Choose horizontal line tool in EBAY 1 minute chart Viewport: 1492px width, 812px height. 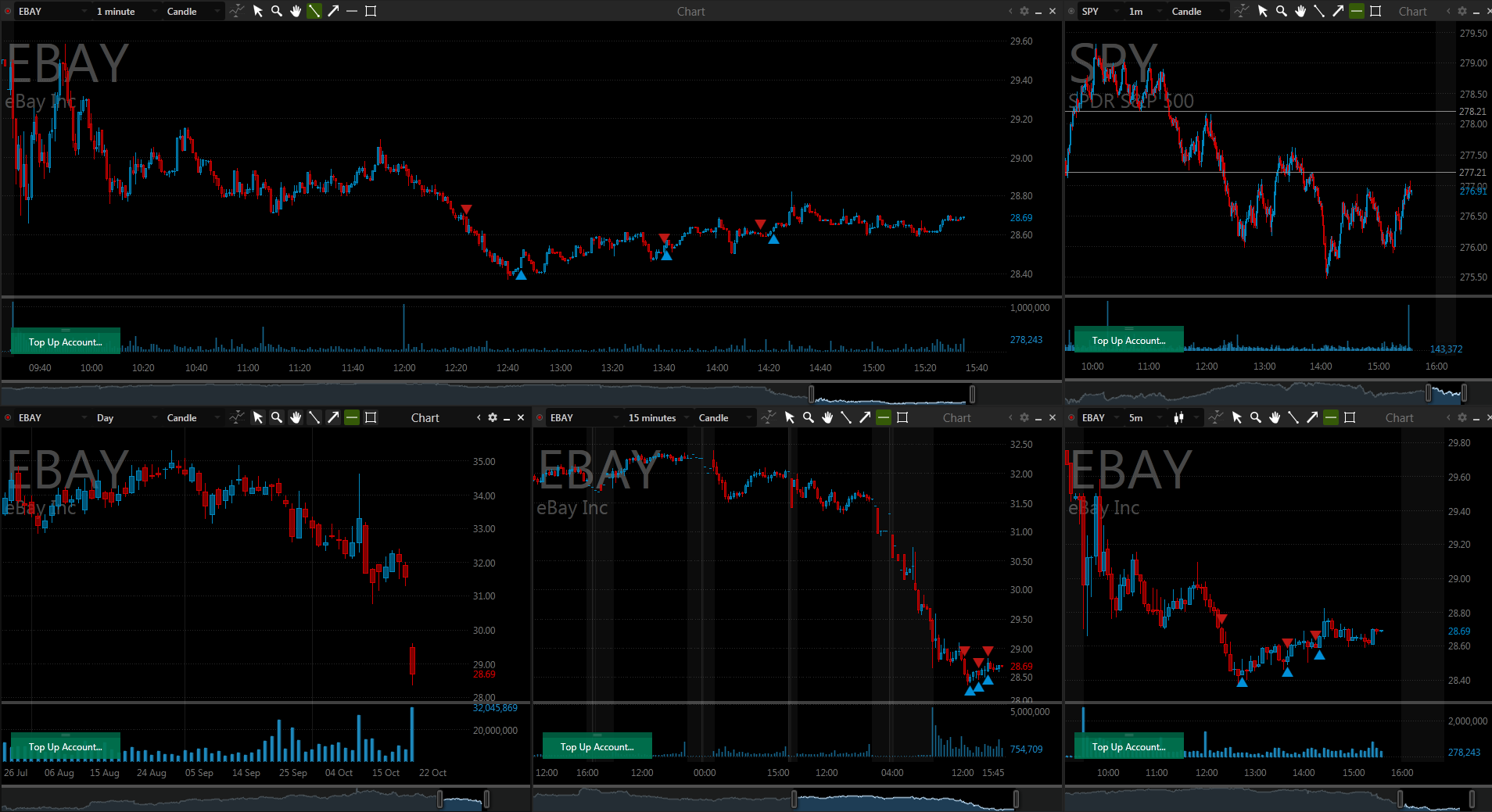352,11
